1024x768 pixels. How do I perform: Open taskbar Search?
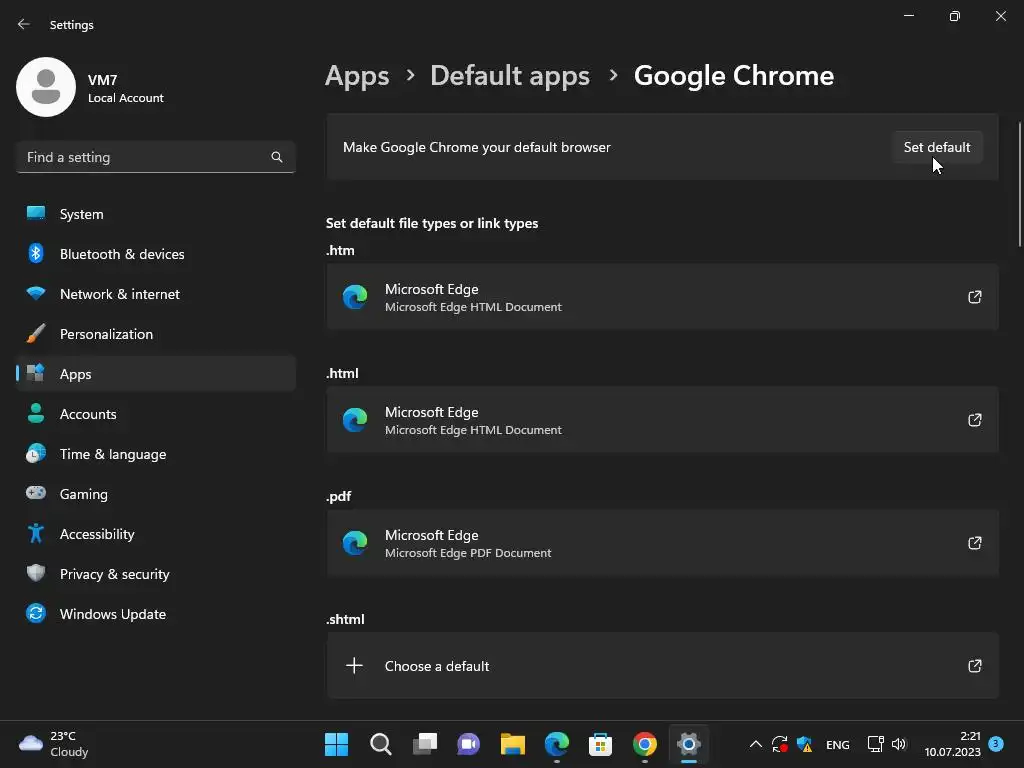pyautogui.click(x=381, y=744)
